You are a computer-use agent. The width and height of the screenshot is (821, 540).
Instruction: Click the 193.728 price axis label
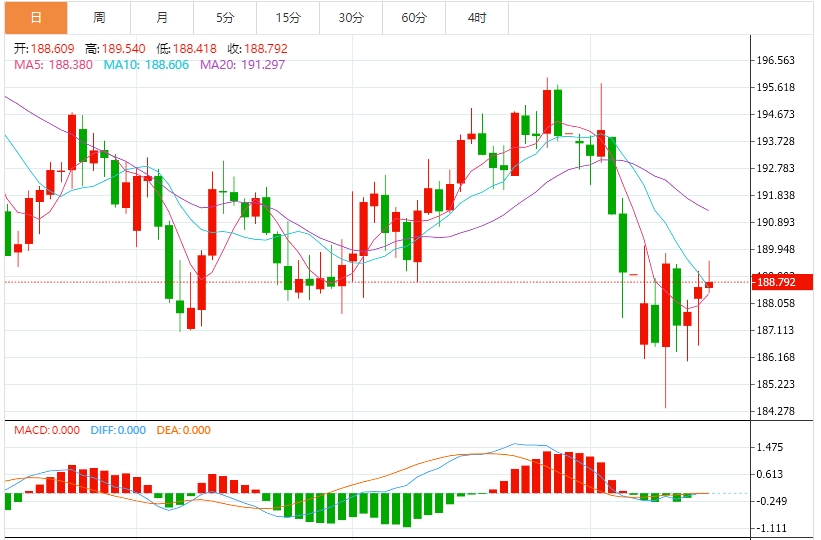[775, 141]
